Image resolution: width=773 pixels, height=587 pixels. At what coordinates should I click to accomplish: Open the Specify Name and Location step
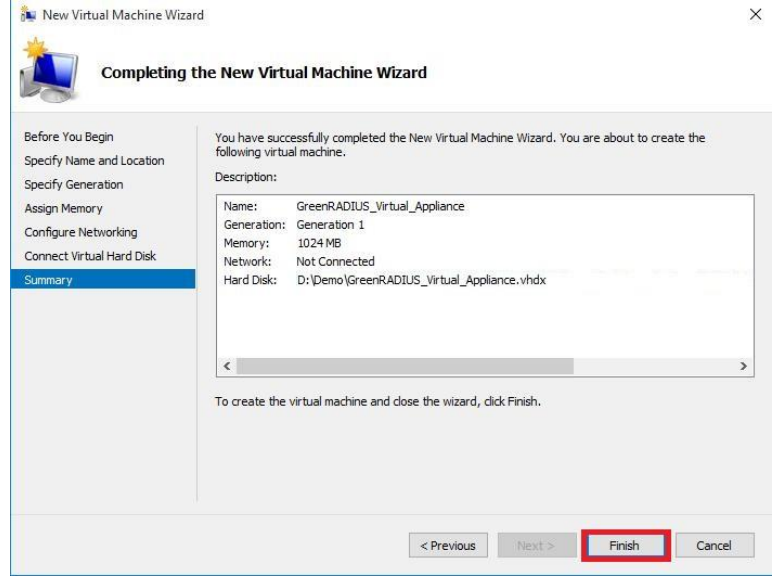point(94,161)
